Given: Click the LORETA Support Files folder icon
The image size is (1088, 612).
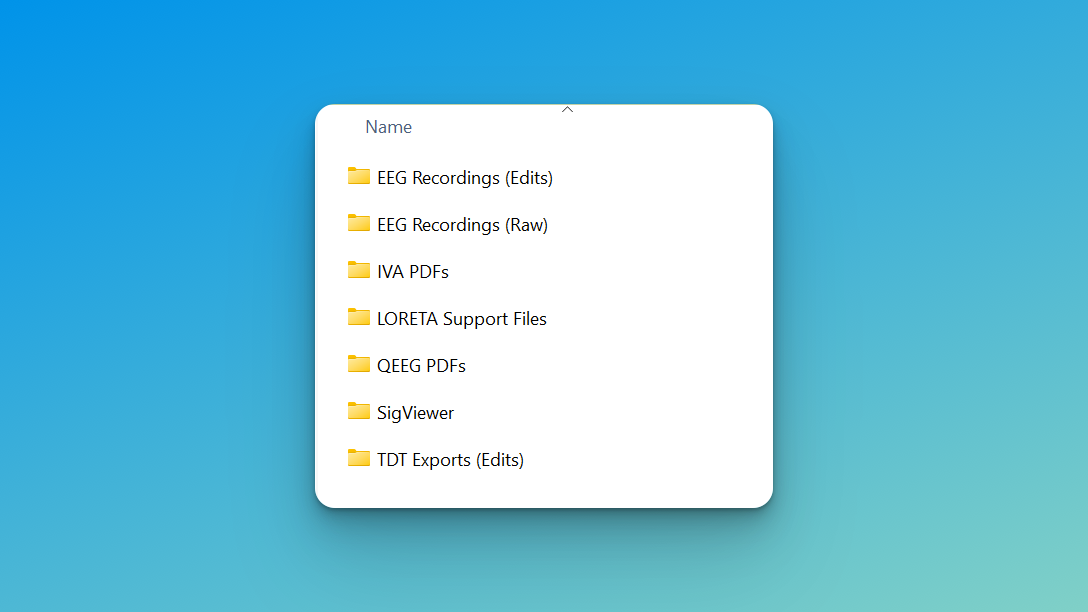Looking at the screenshot, I should 359,318.
